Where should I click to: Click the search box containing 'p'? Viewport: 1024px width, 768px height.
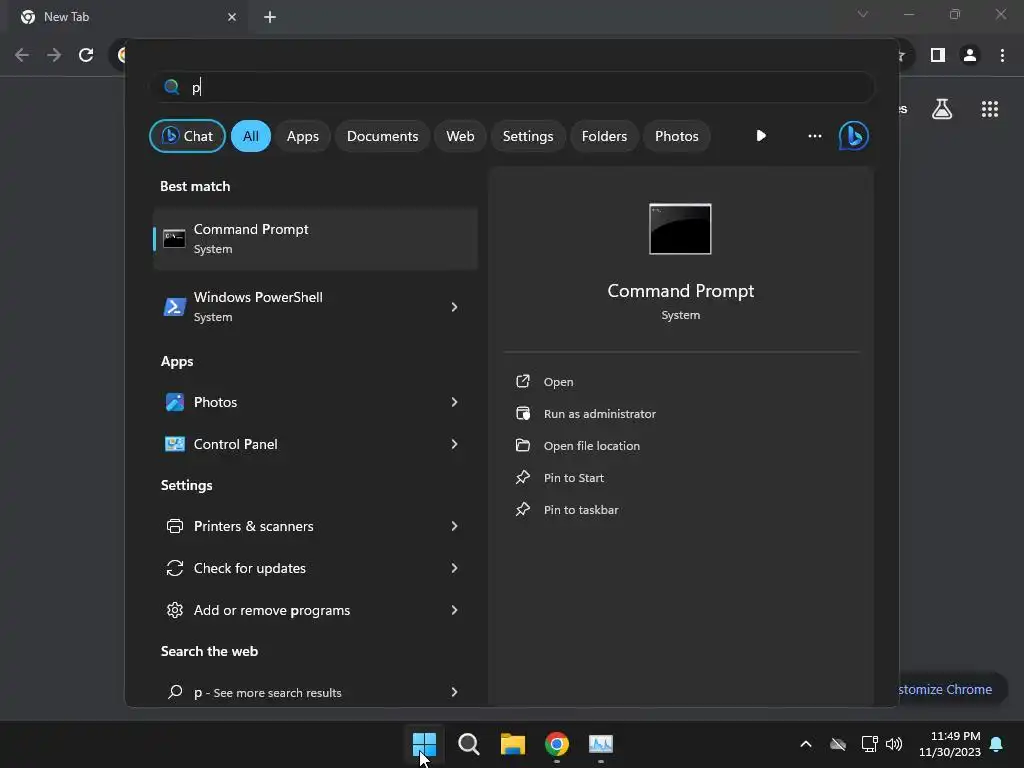pos(513,87)
